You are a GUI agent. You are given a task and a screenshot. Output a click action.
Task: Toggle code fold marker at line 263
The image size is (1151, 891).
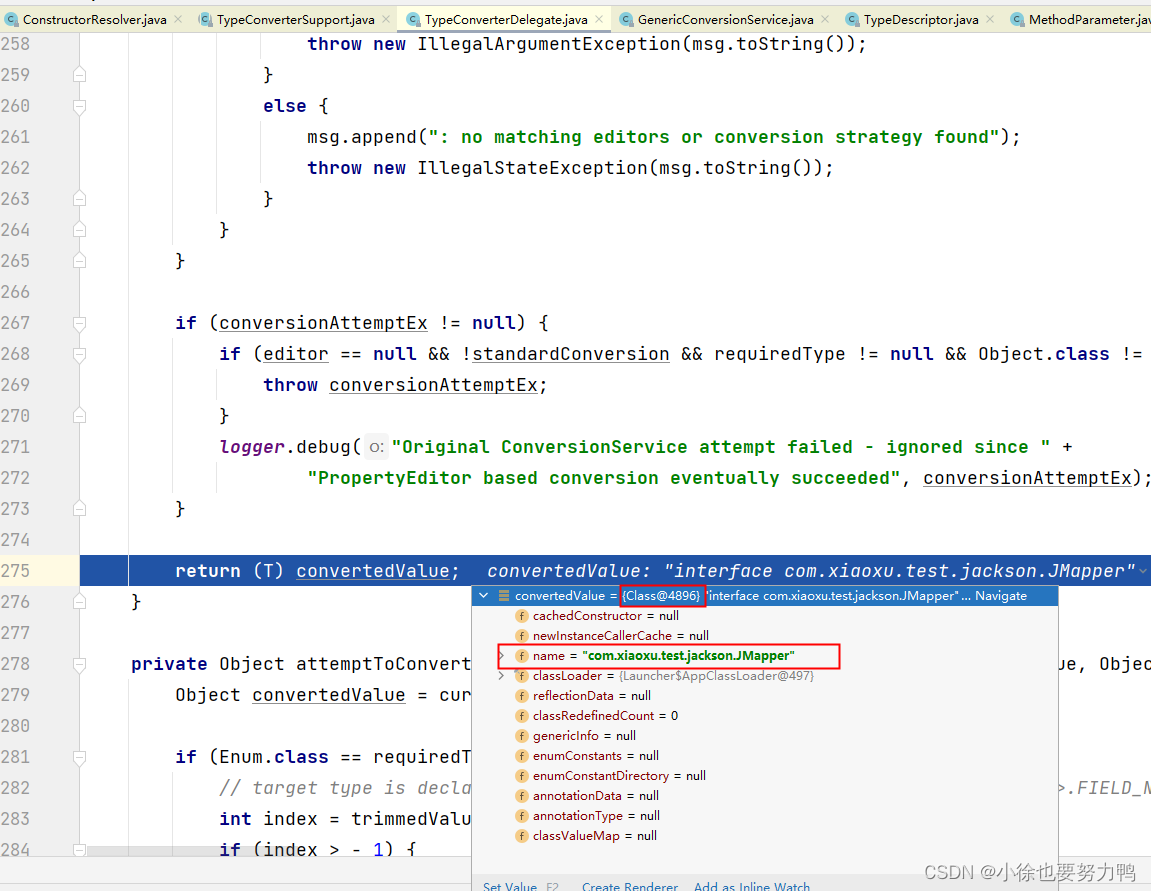[79, 199]
